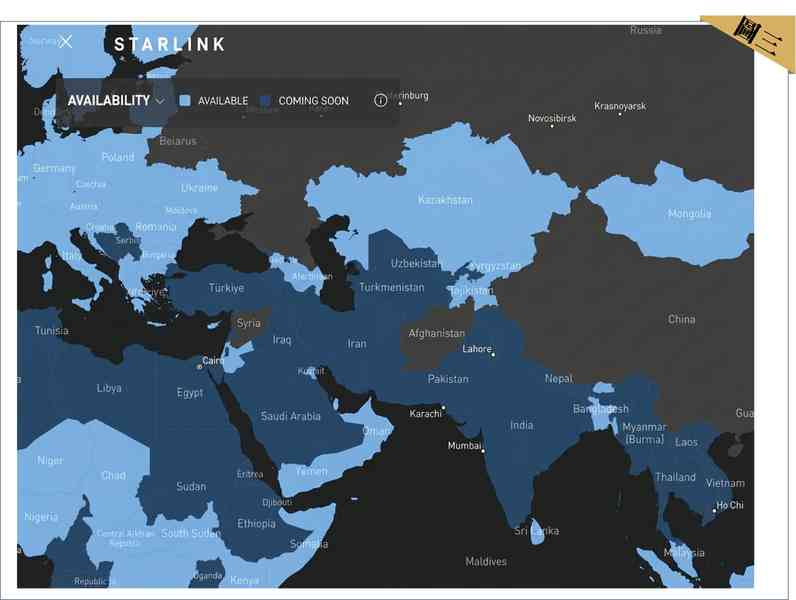
Task: Select Afghanistan on the map
Action: [437, 333]
